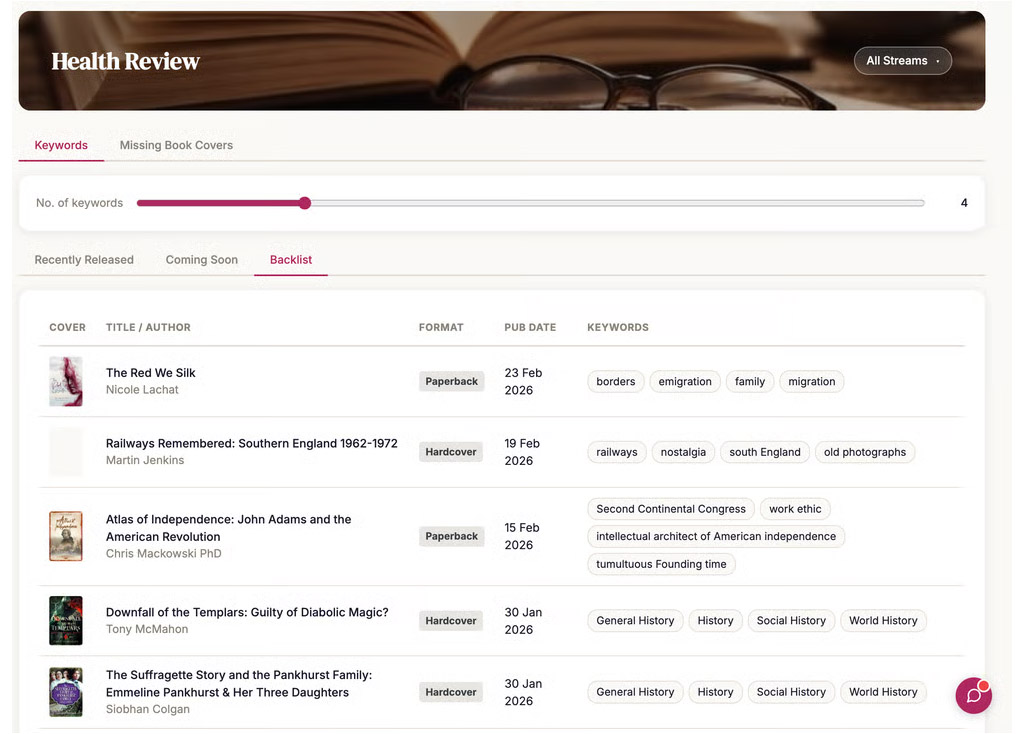Click the borders keyword chip
The height and width of the screenshot is (734, 1024).
coord(616,381)
